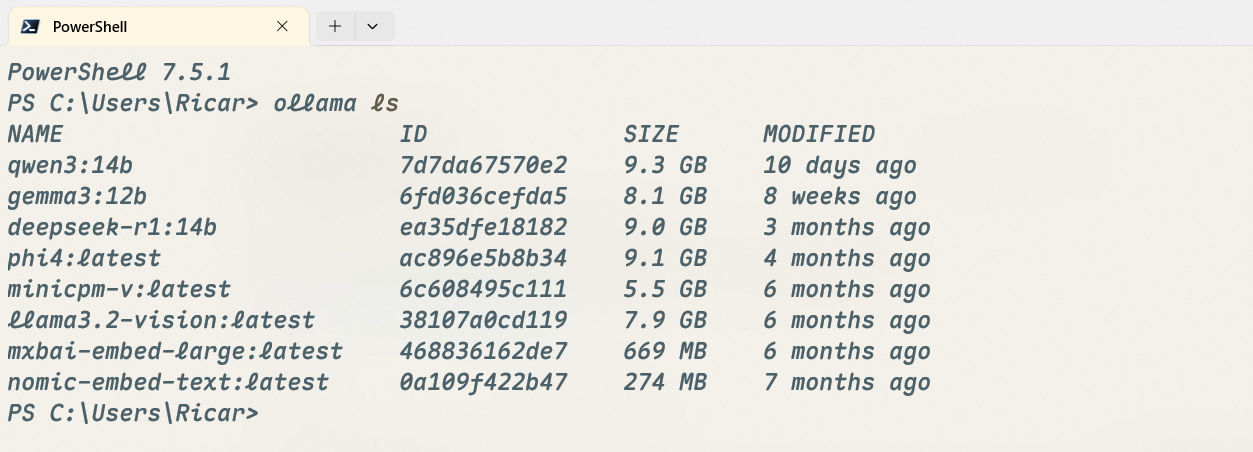The height and width of the screenshot is (452, 1253).
Task: Click the qwen3:14b model name
Action: coord(70,165)
